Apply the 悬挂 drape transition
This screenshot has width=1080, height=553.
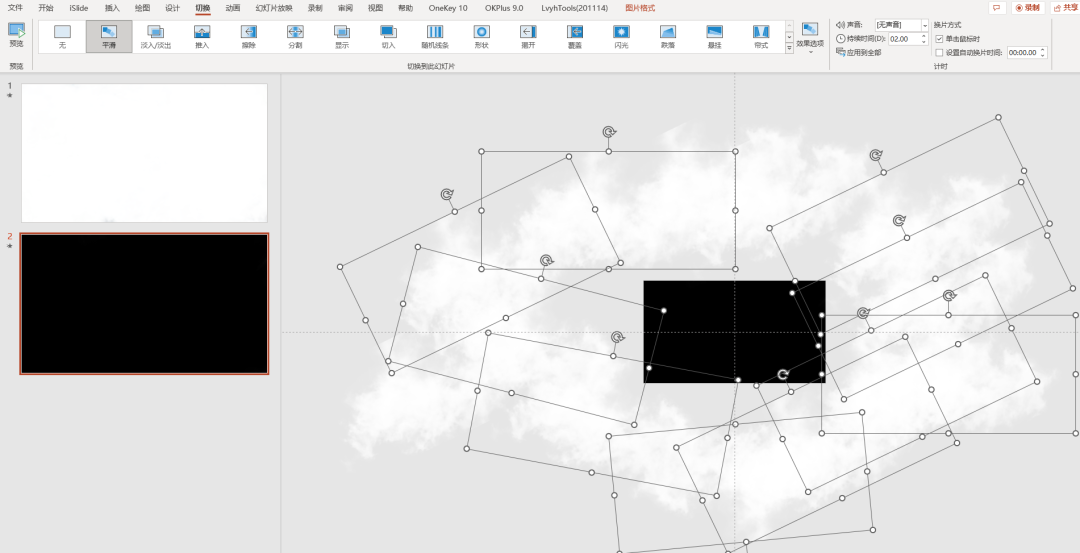(x=714, y=36)
